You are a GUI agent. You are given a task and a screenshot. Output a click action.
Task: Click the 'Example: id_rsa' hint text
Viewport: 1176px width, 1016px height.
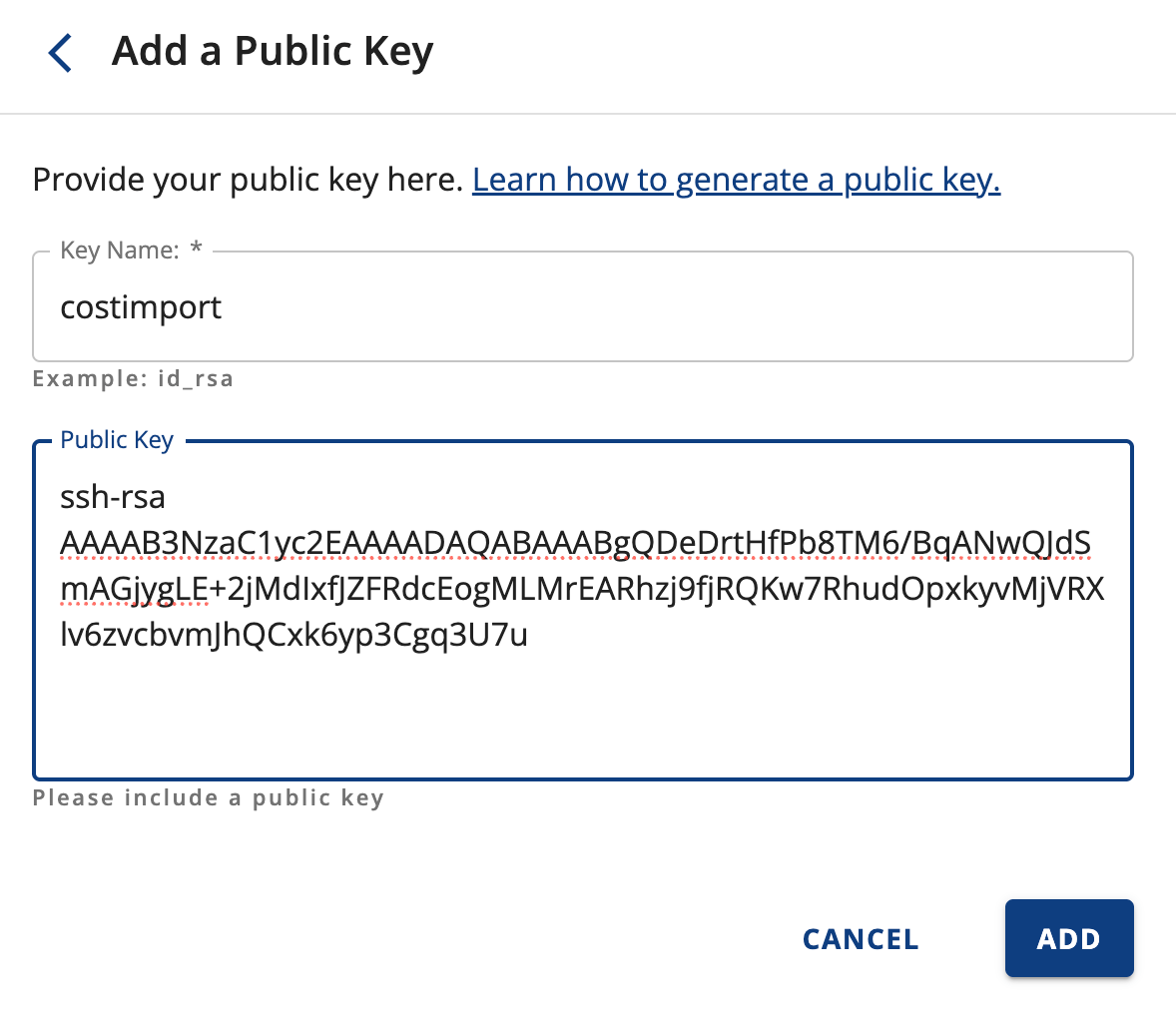(x=133, y=379)
